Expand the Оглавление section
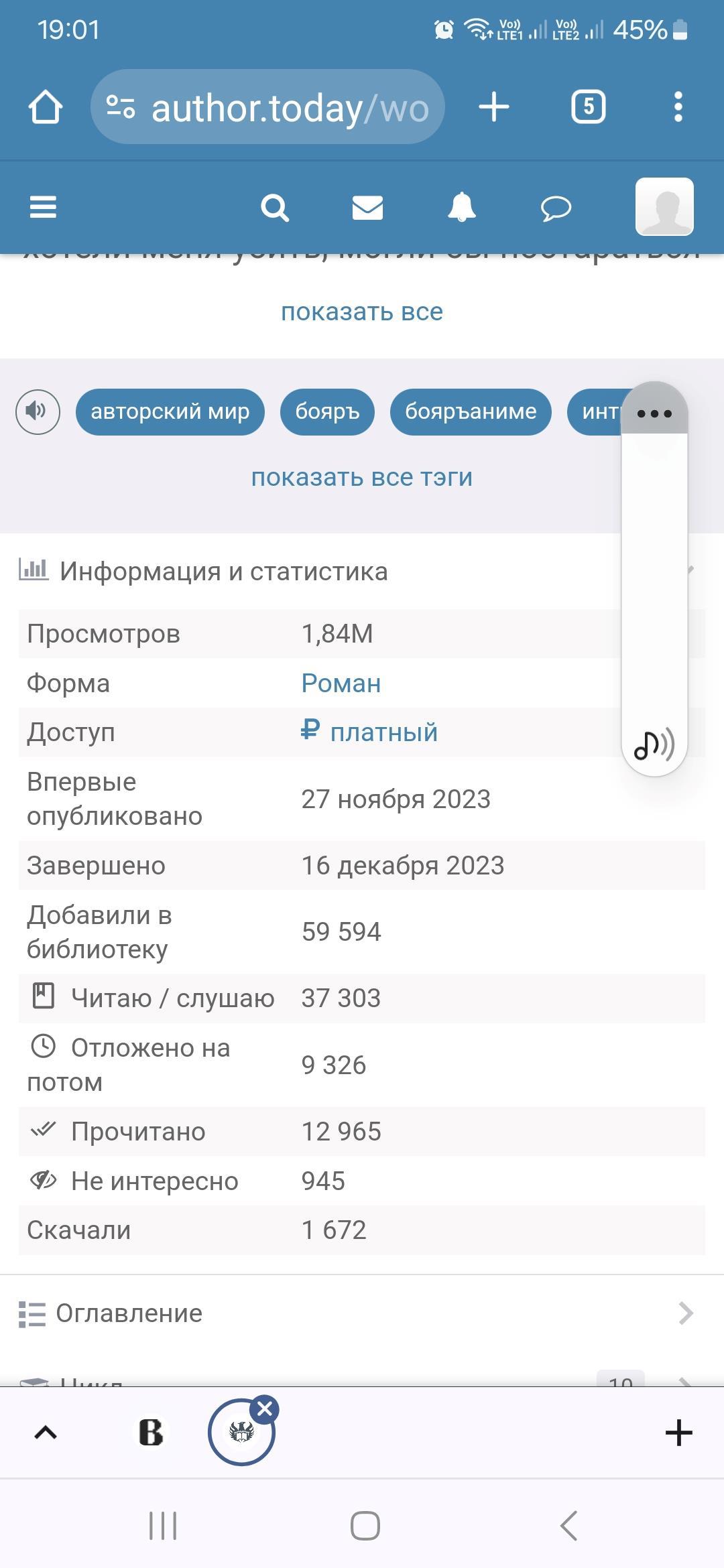This screenshot has width=724, height=1568. (x=362, y=1313)
